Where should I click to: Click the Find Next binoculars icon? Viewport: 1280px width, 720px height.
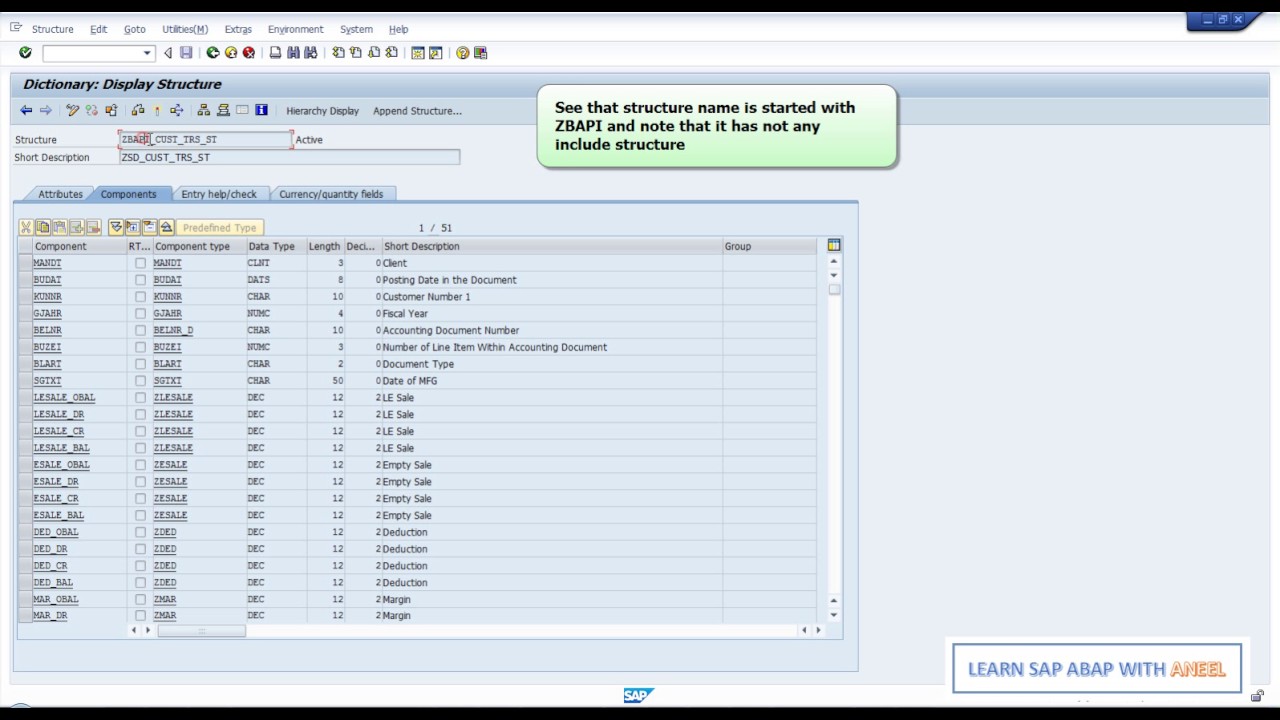point(311,53)
